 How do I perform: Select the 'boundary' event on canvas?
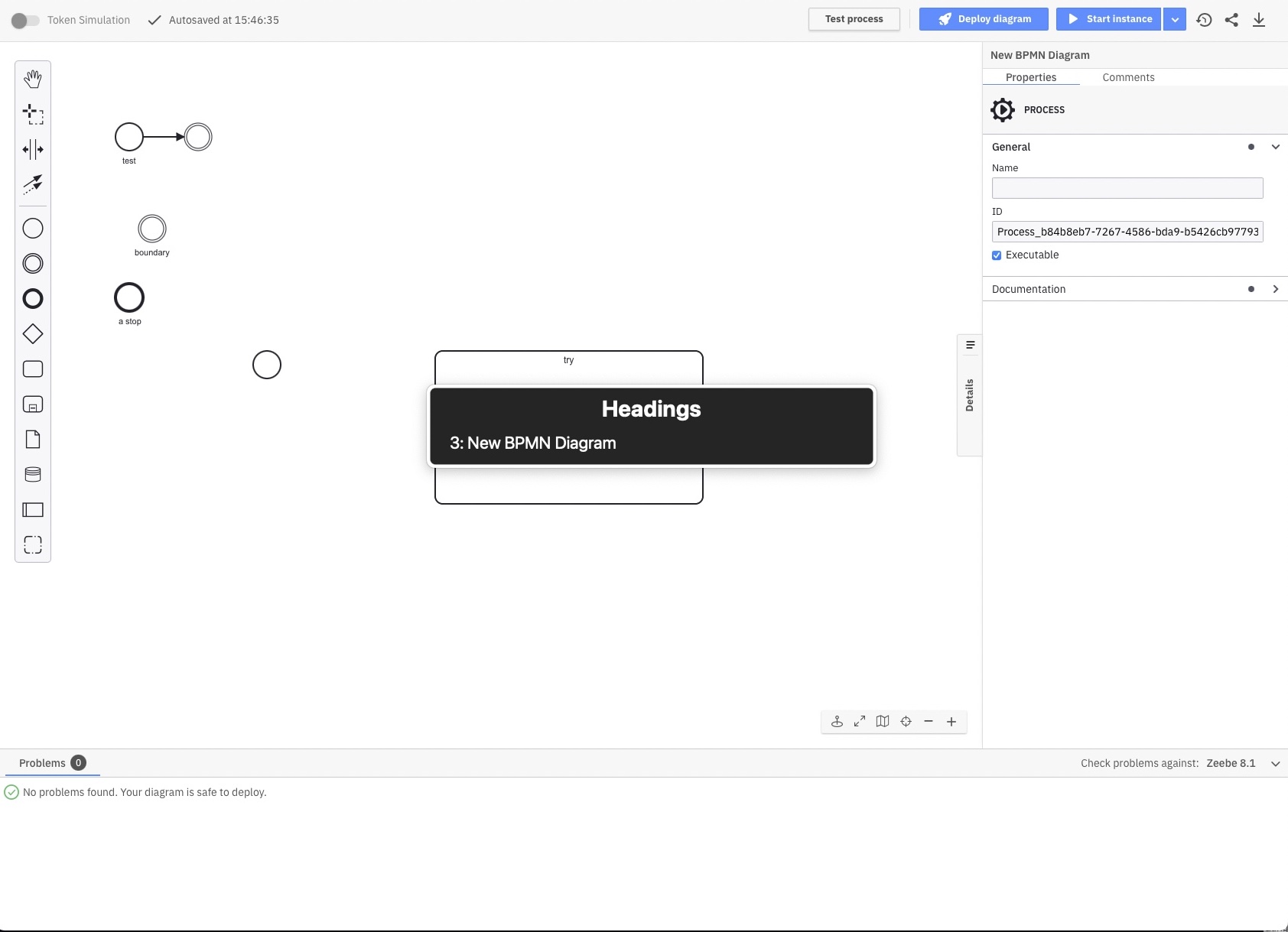coord(152,229)
